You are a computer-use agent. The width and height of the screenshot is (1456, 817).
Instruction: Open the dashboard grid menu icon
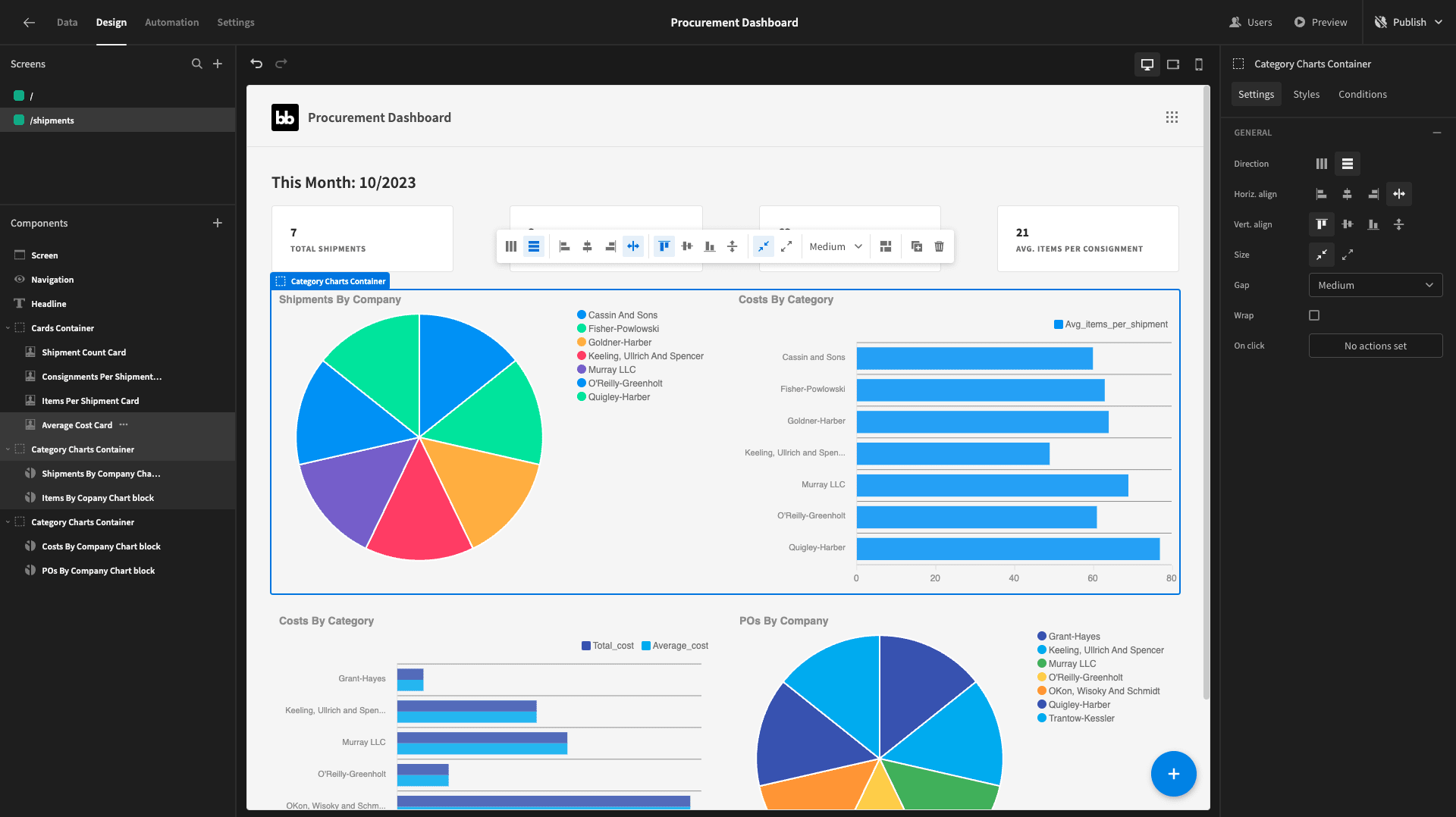(x=1172, y=117)
